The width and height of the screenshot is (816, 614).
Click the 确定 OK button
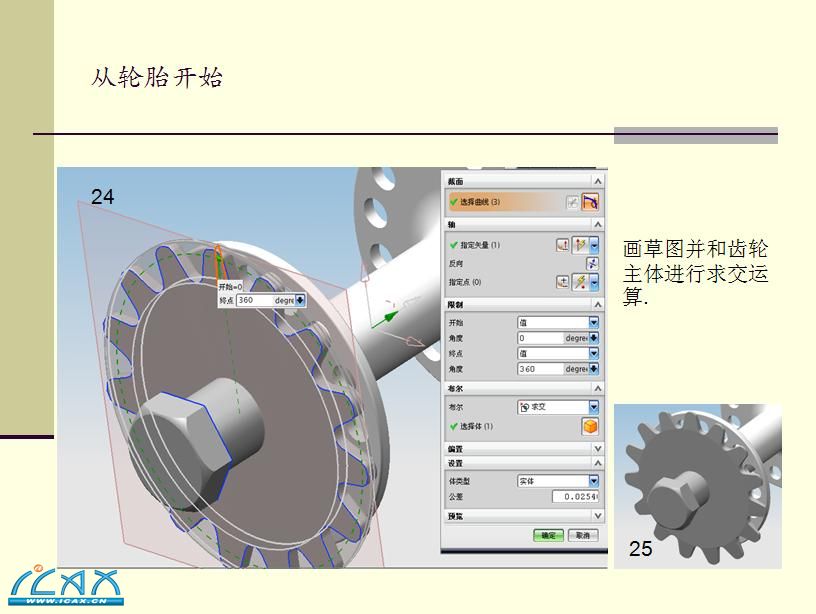[x=549, y=535]
